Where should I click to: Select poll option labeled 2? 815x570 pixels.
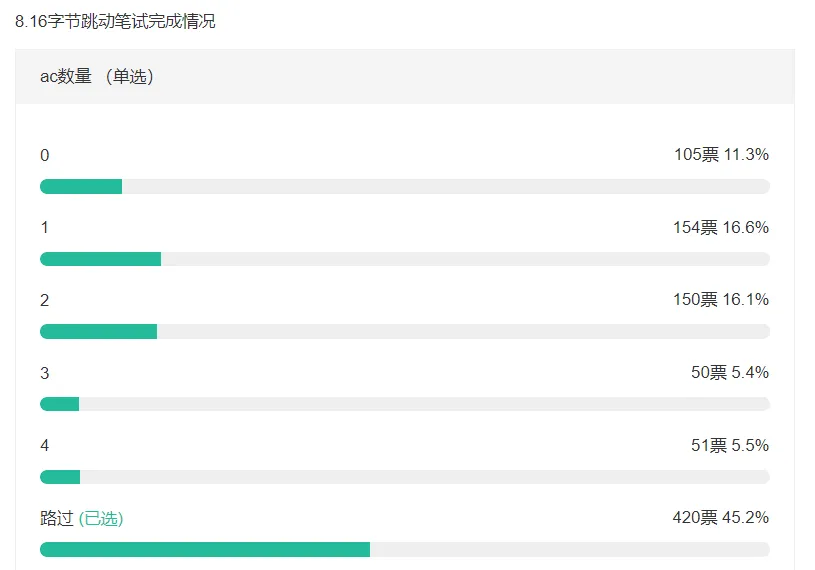pyautogui.click(x=45, y=300)
